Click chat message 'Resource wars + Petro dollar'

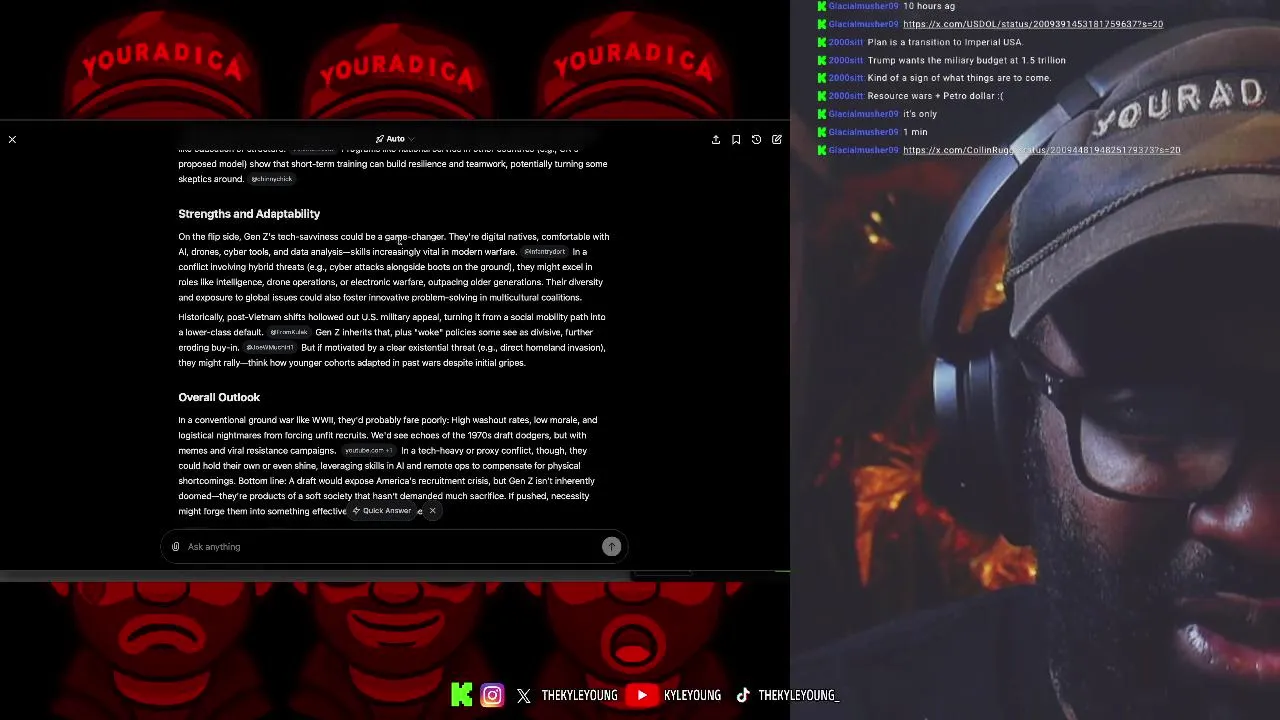[935, 96]
